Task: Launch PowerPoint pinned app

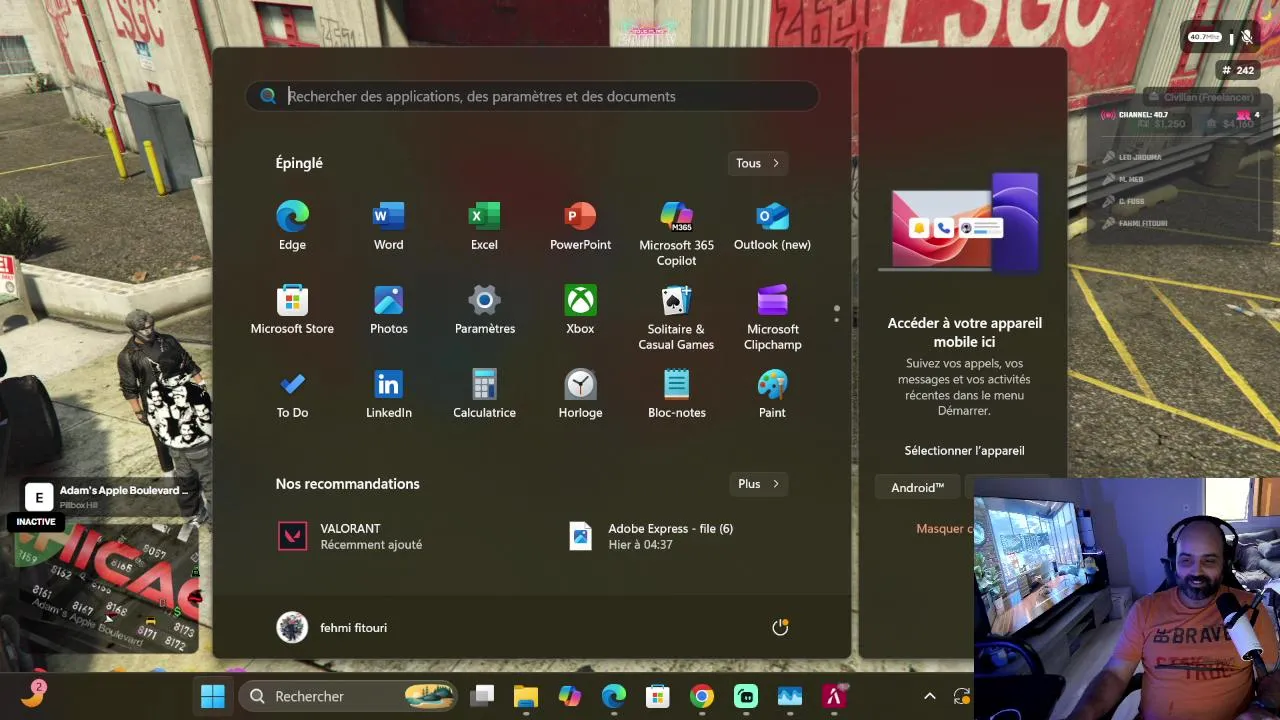Action: point(580,227)
